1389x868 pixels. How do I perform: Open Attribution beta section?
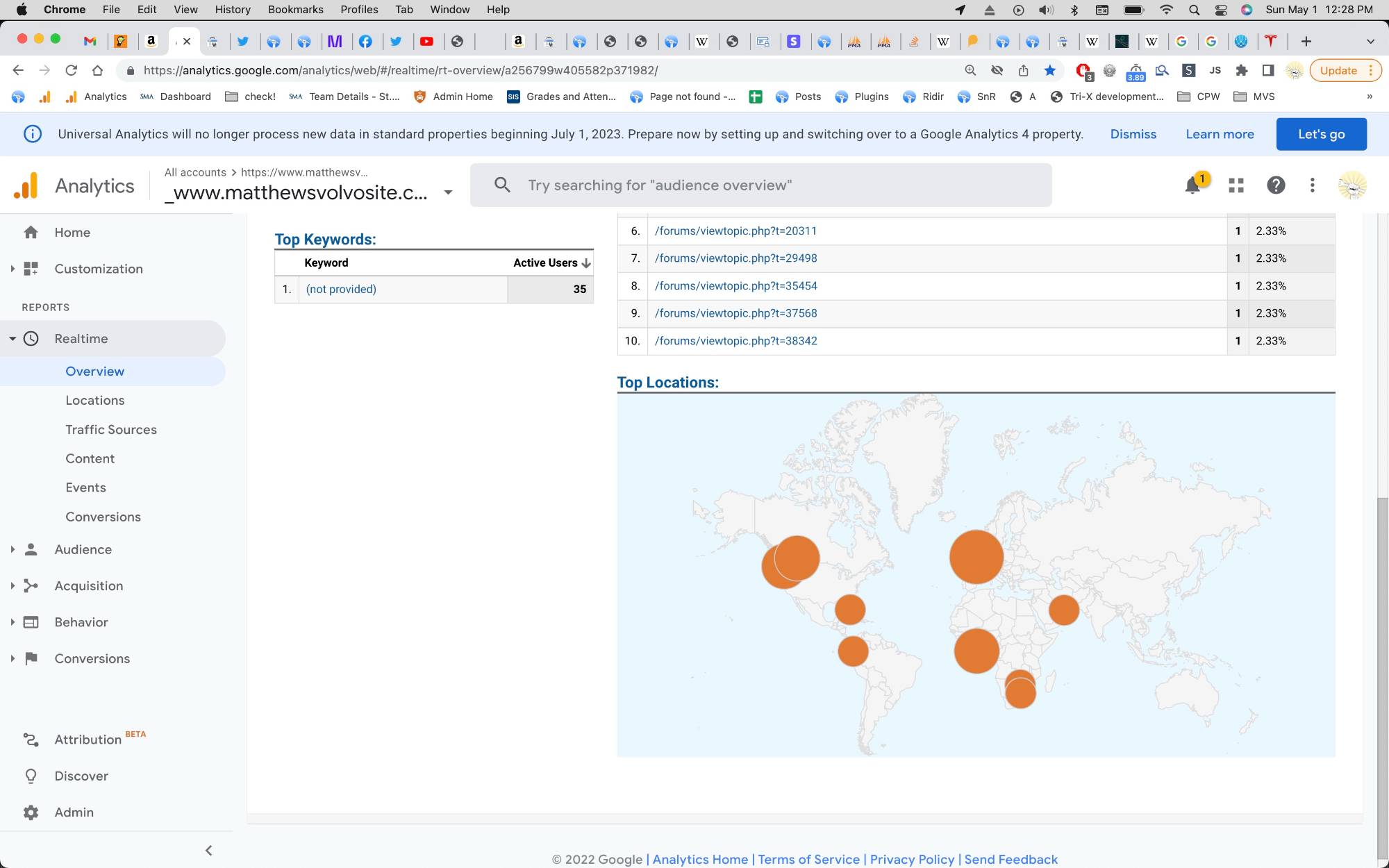tap(88, 740)
